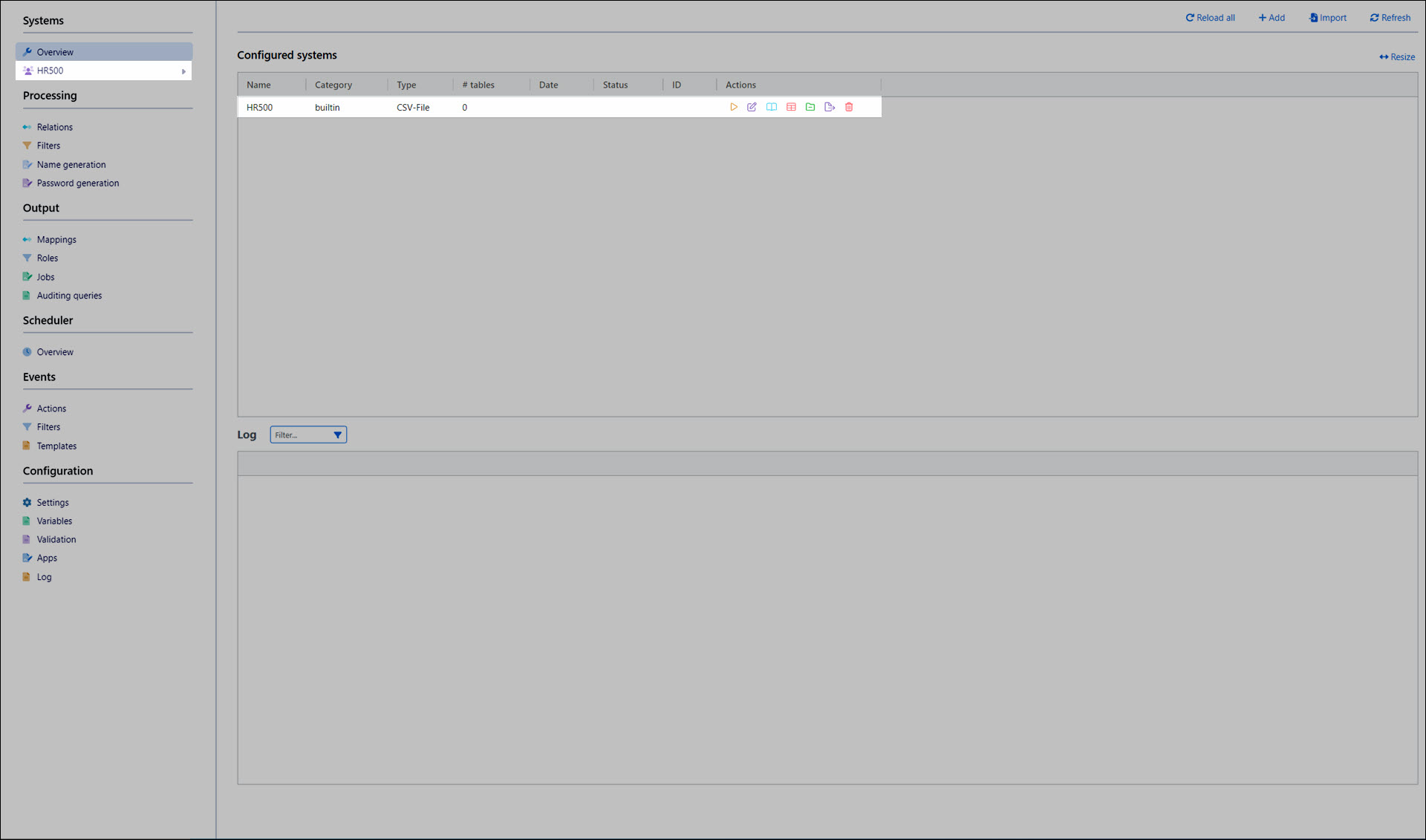Click the green folder icon for HR500
This screenshot has width=1426, height=840.
coord(810,107)
